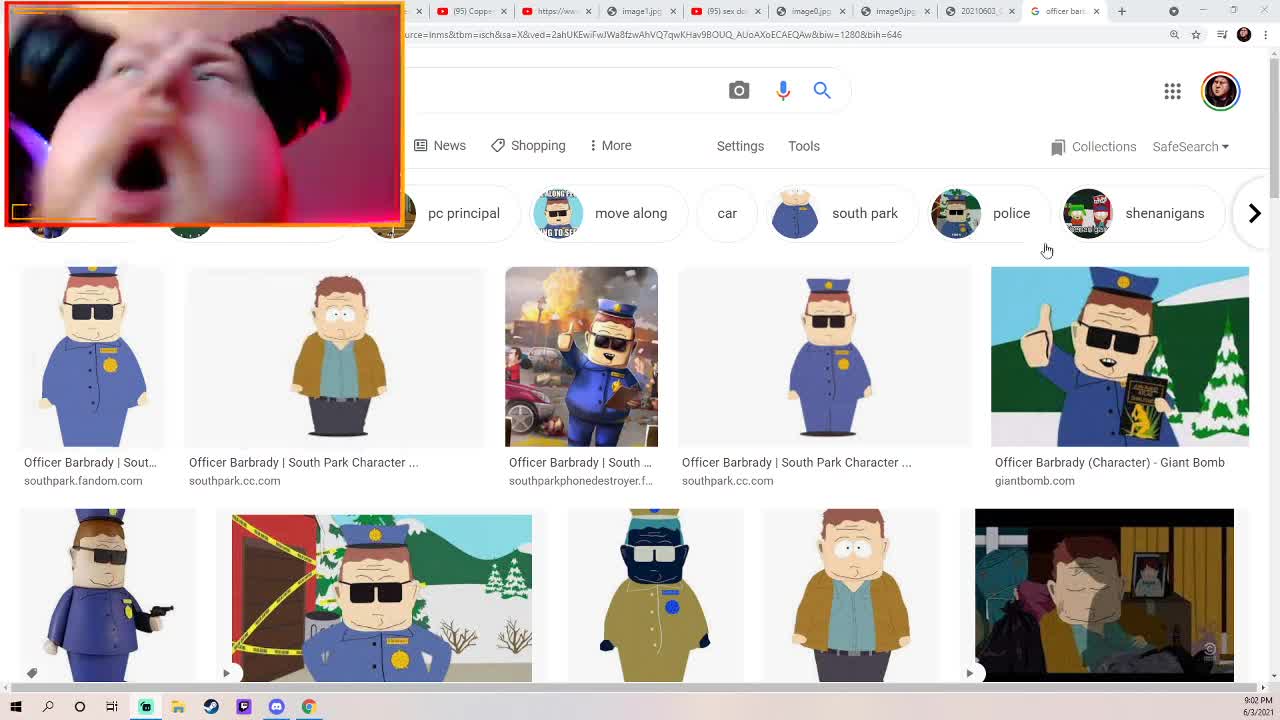Image resolution: width=1280 pixels, height=720 pixels.
Task: Filter by 'shenanigans' chip
Action: pos(1141,213)
